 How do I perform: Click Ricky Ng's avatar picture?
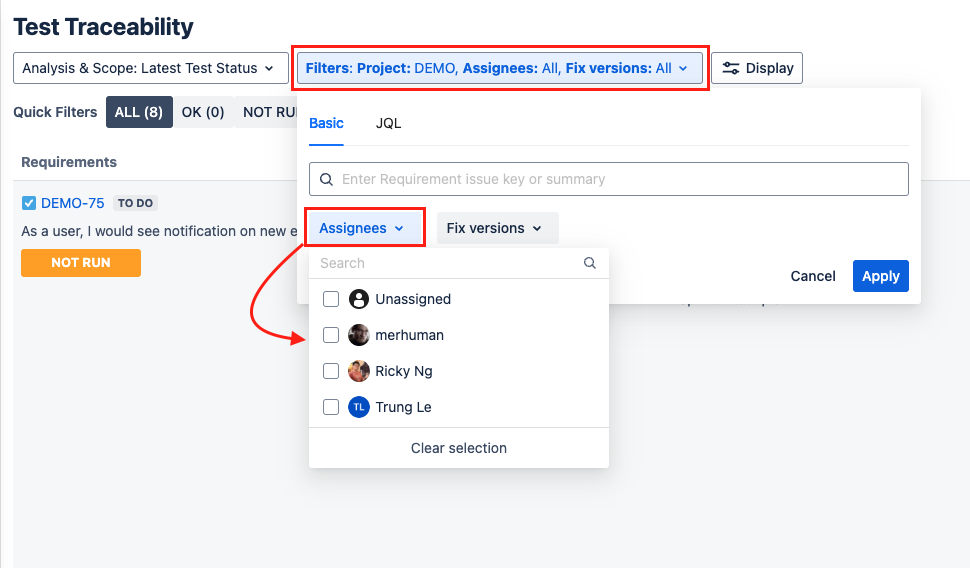[x=359, y=371]
